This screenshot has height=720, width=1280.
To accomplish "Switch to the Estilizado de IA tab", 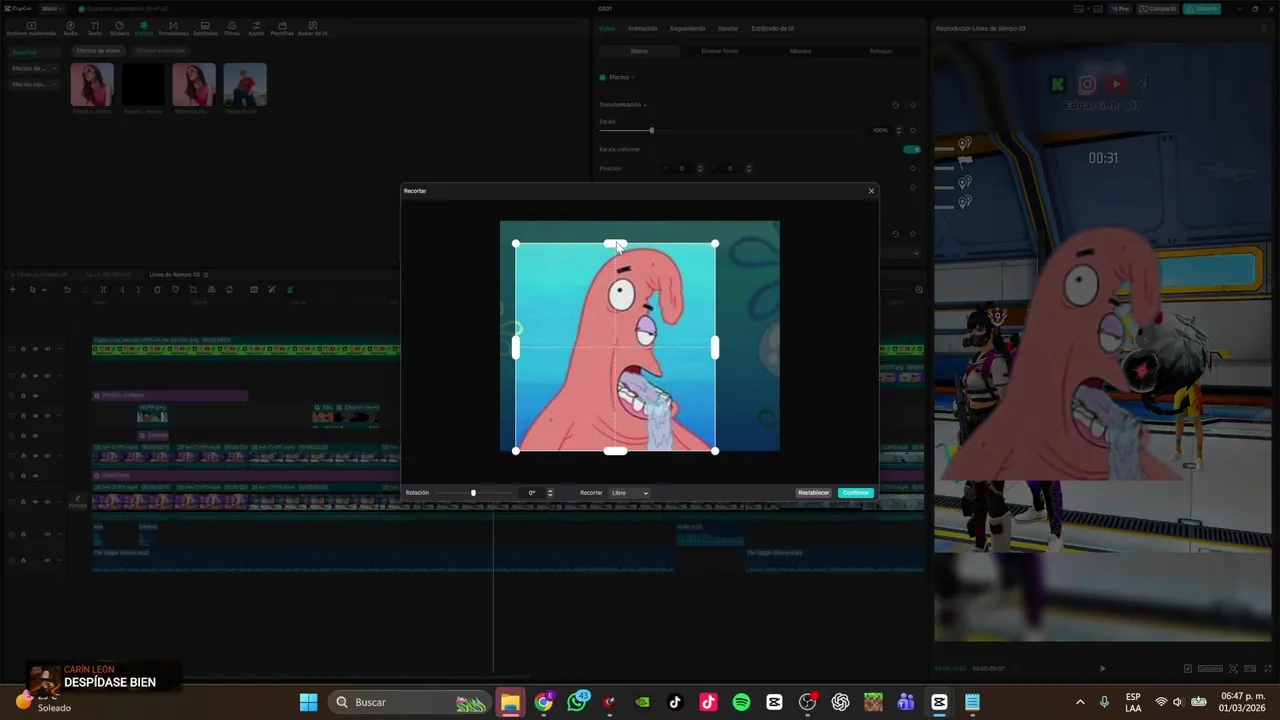I will (772, 28).
